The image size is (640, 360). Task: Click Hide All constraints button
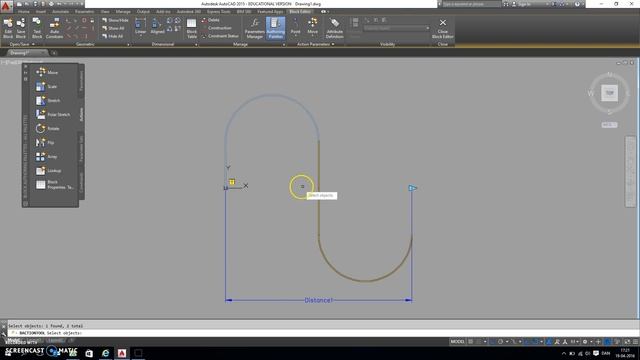pyautogui.click(x=113, y=36)
